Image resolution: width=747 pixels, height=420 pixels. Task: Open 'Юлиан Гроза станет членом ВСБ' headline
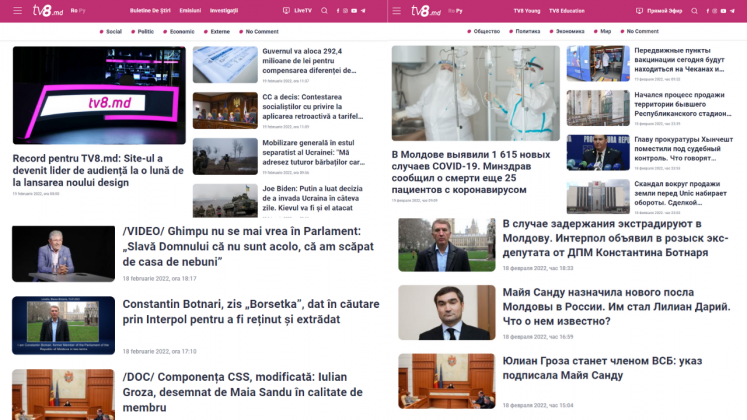(603, 368)
